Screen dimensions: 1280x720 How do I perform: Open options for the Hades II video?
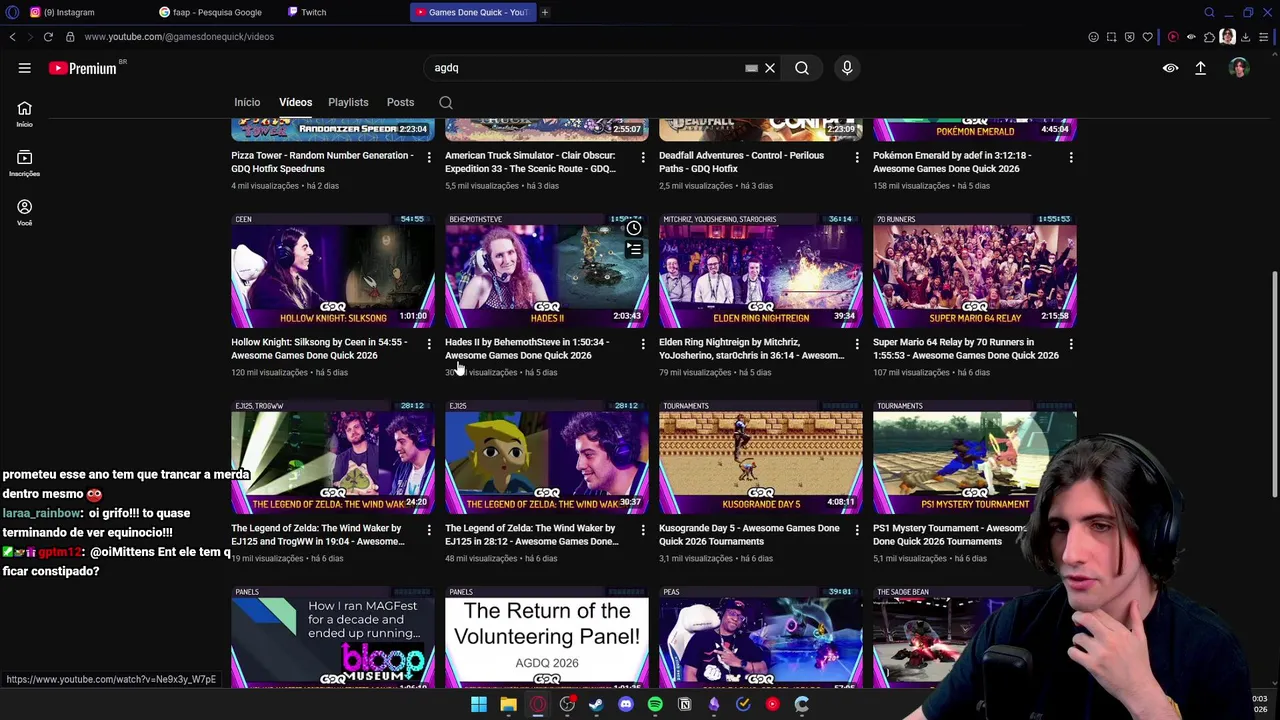(x=643, y=344)
